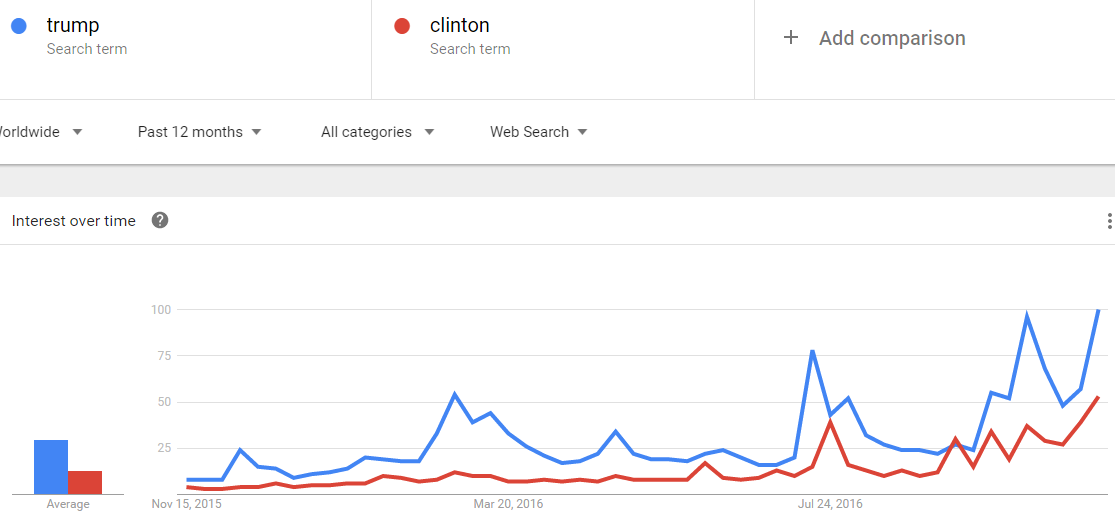Screen dimensions: 1115x524
Task: Expand the All categories dropdown
Action: point(378,132)
